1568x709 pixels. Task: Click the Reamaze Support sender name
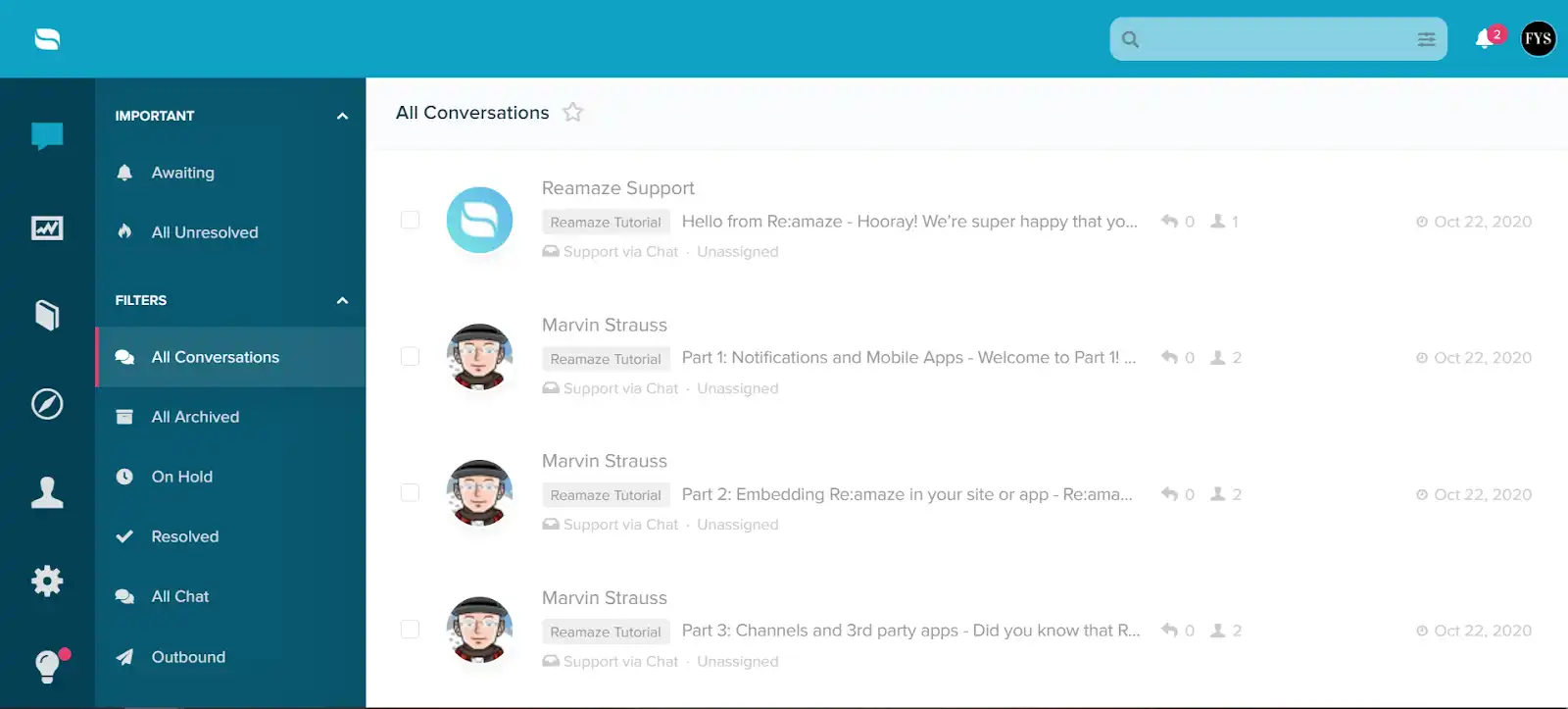coord(618,188)
